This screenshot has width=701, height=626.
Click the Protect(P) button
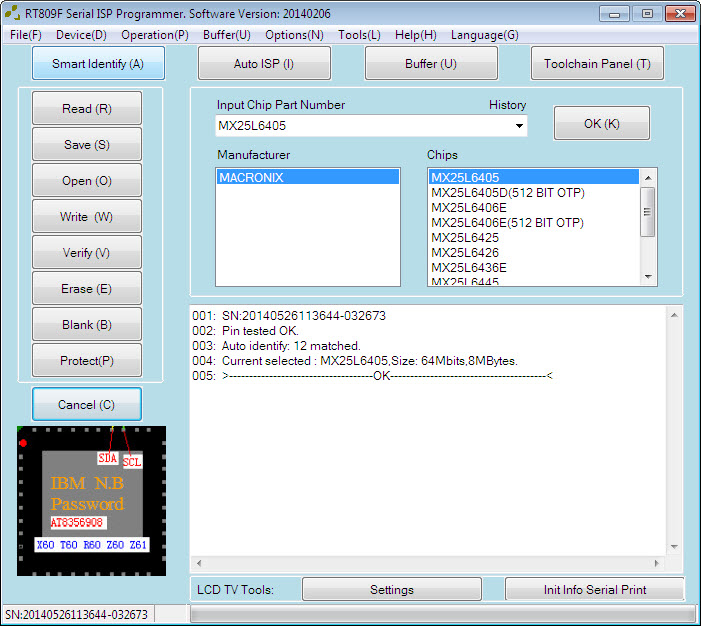87,360
